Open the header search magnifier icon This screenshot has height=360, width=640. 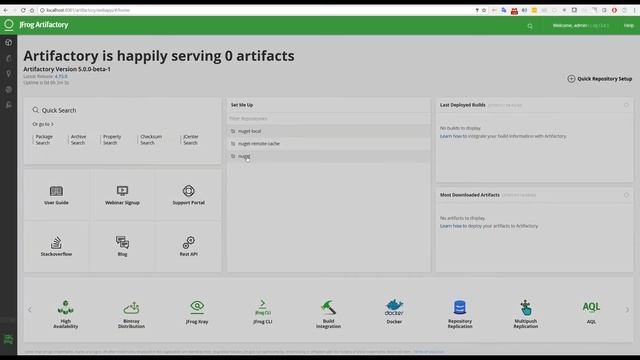pos(530,26)
